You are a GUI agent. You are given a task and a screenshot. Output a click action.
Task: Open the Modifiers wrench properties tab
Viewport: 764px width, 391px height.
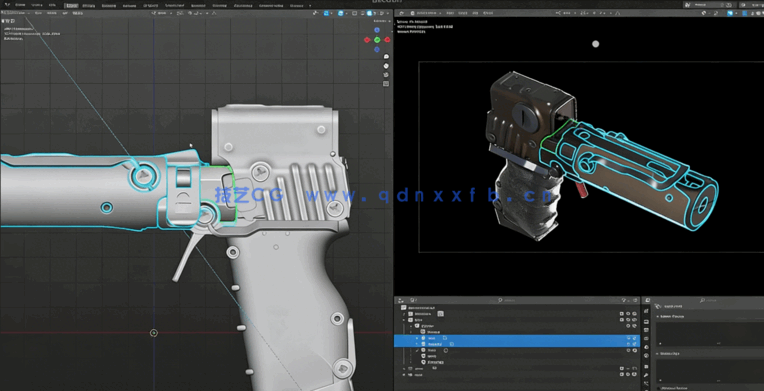point(647,375)
